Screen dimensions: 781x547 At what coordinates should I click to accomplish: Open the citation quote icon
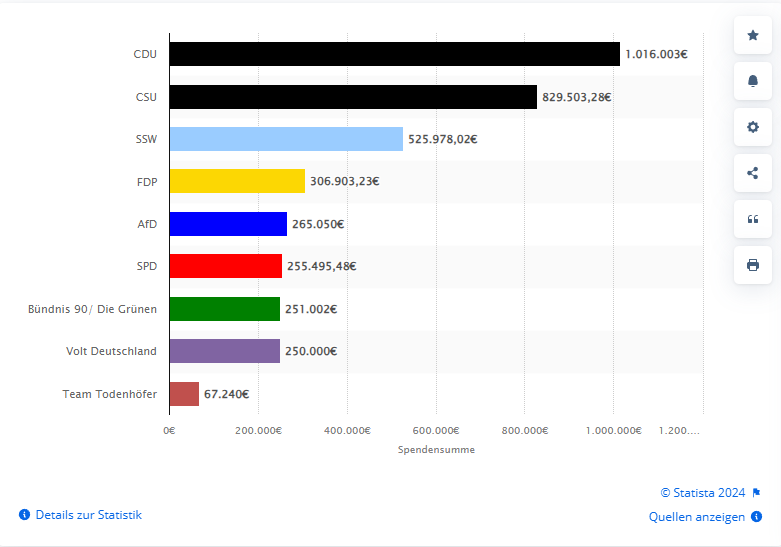click(x=753, y=219)
